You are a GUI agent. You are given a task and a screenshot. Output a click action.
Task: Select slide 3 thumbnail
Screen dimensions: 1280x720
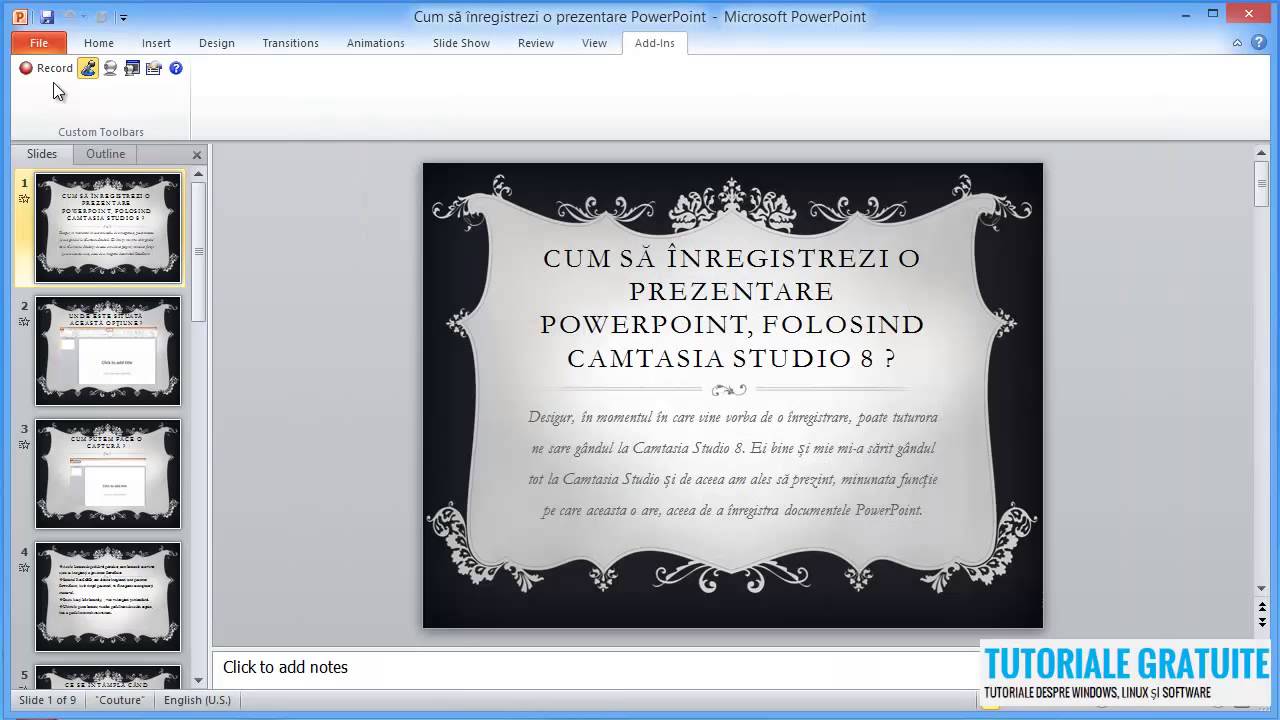coord(108,474)
